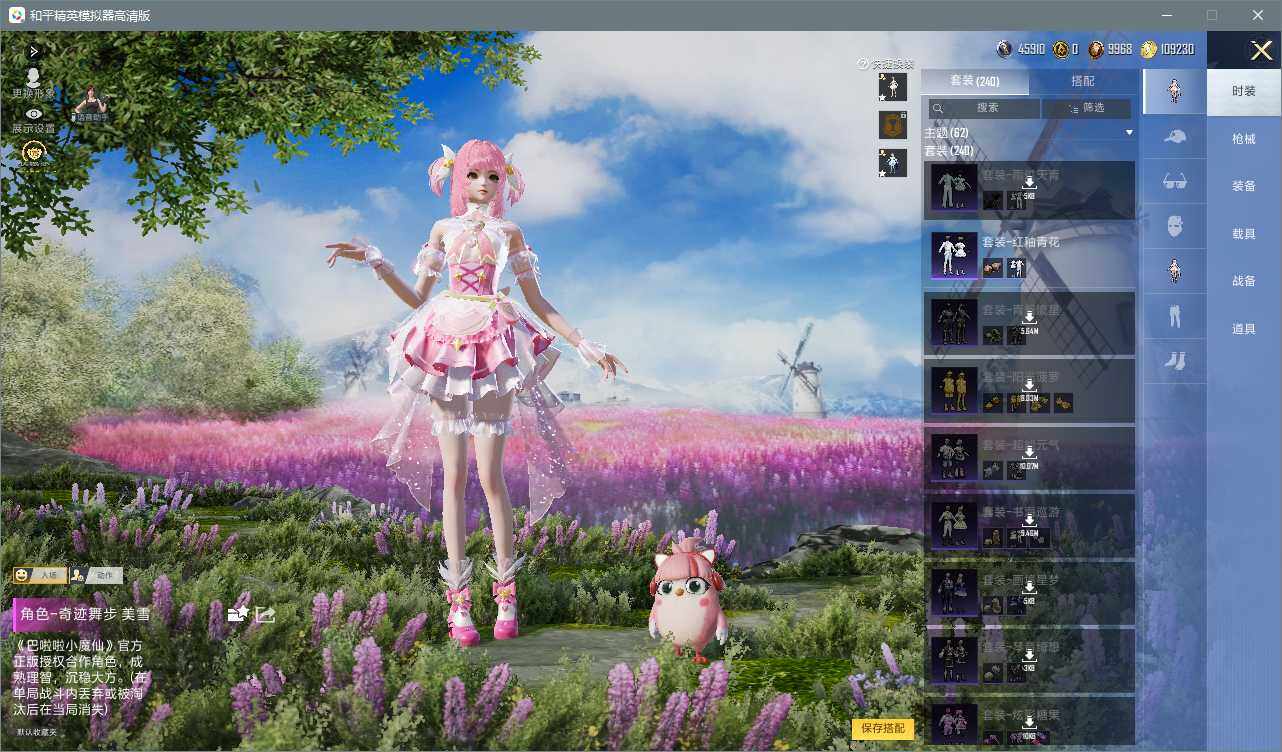Open the 语音助手 voice assistant
Image resolution: width=1282 pixels, height=752 pixels.
(x=91, y=103)
